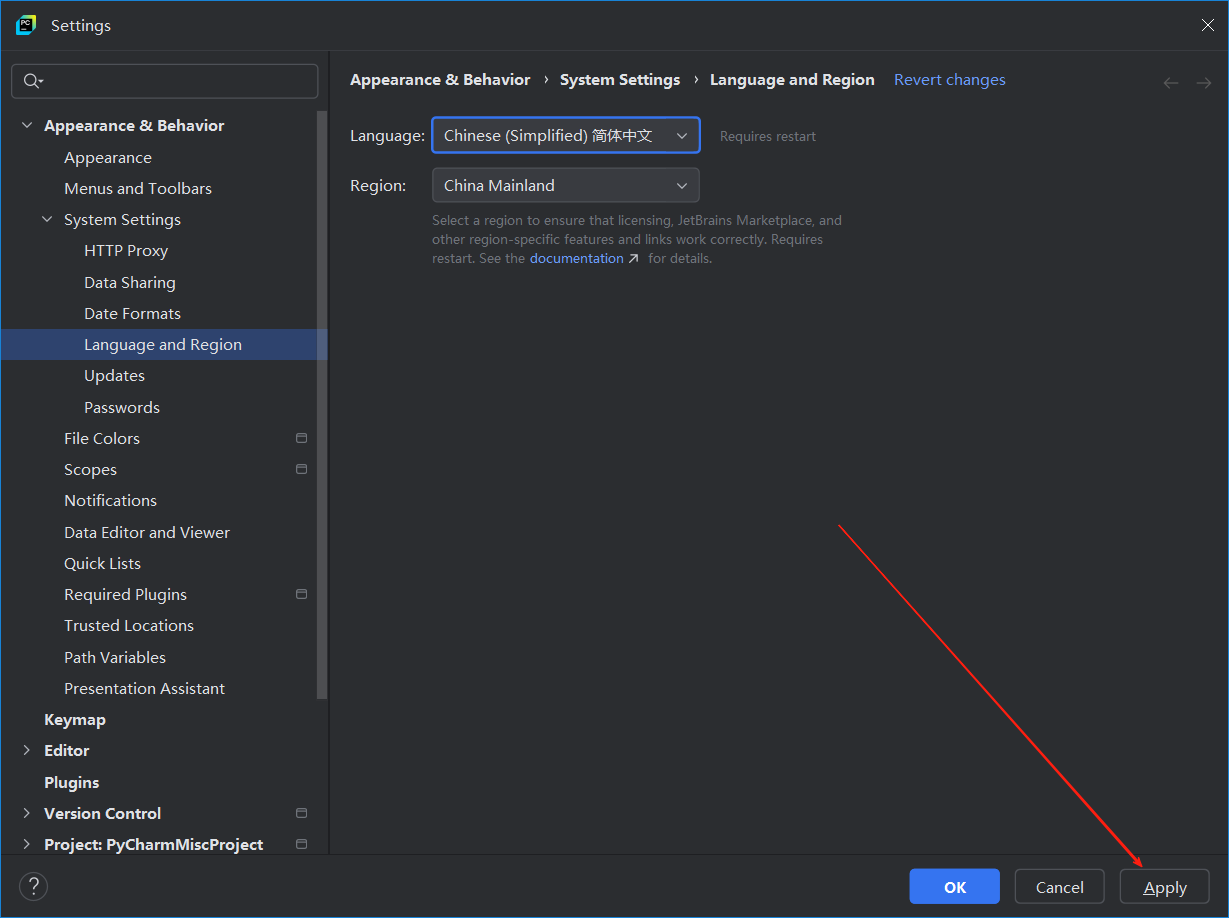Click the 'Requires restart' hint text
This screenshot has height=918, width=1229.
768,136
